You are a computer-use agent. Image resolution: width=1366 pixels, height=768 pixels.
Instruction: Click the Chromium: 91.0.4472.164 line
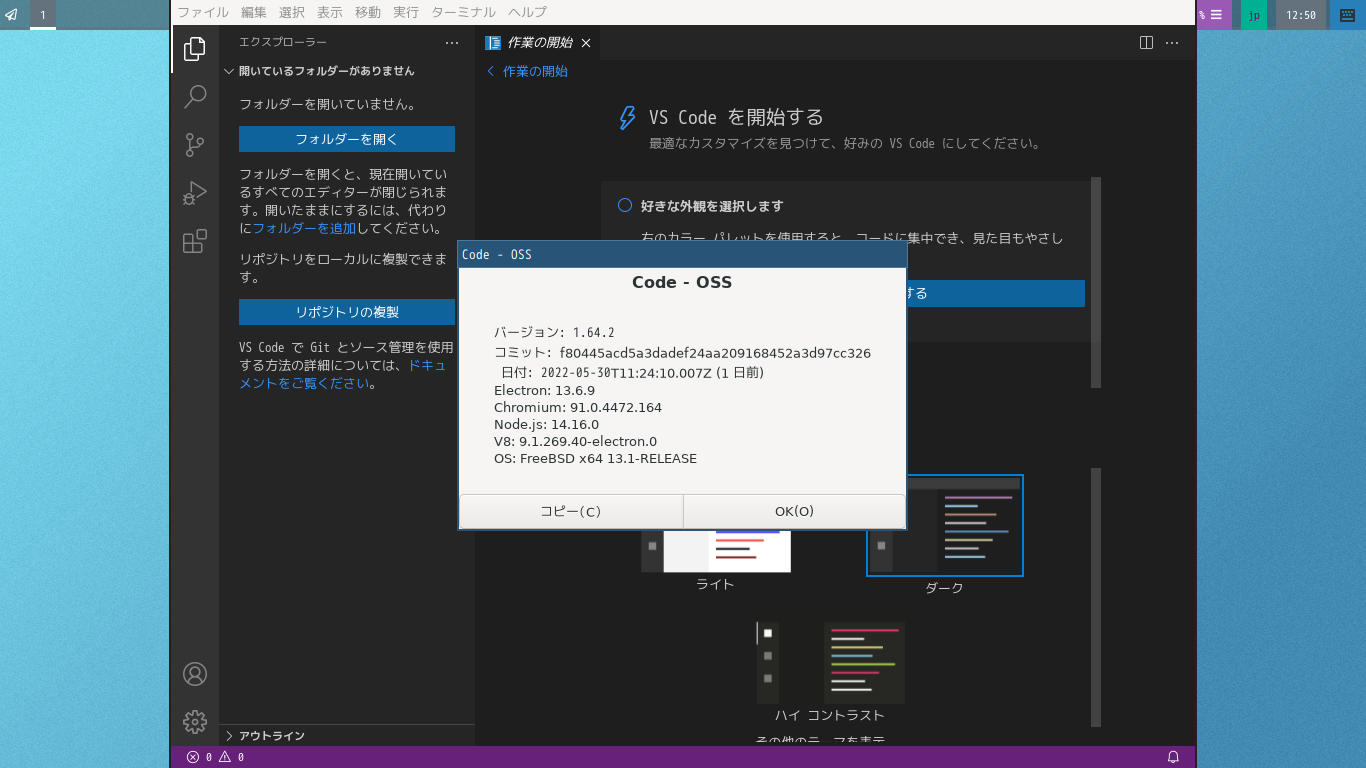coord(578,407)
